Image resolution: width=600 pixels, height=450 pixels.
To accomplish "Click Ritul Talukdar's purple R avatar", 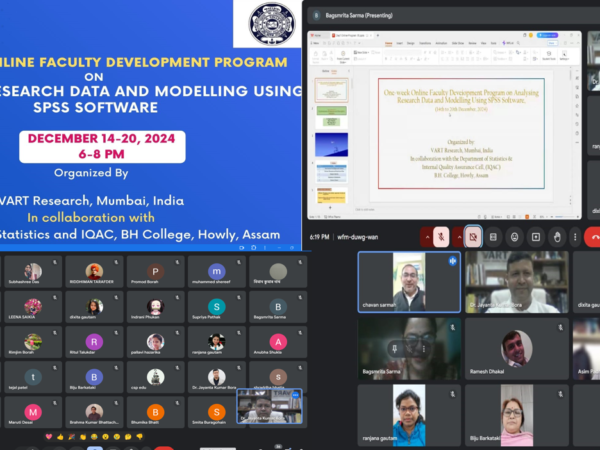I will coord(94,342).
